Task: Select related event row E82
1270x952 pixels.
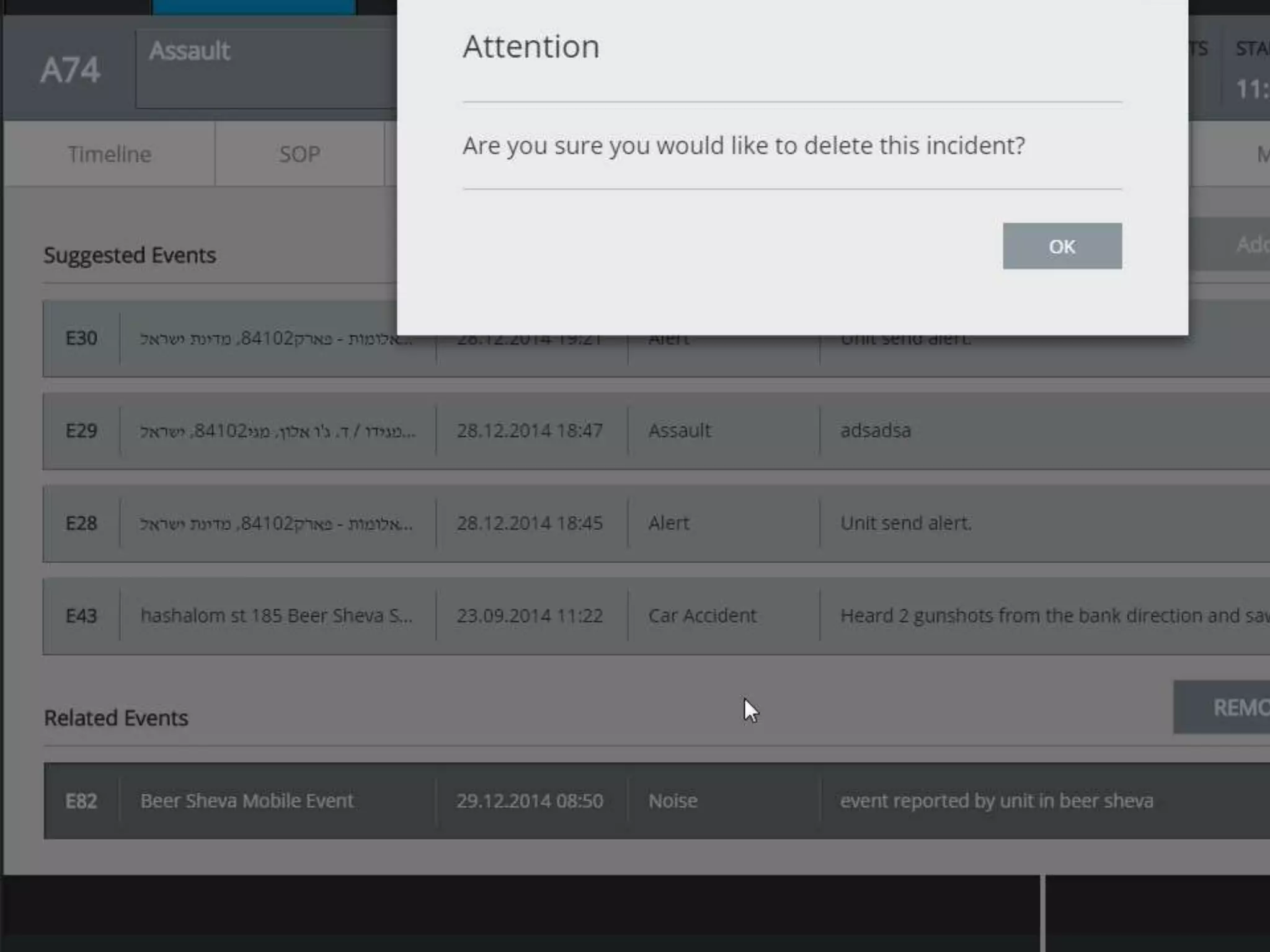Action: point(81,801)
